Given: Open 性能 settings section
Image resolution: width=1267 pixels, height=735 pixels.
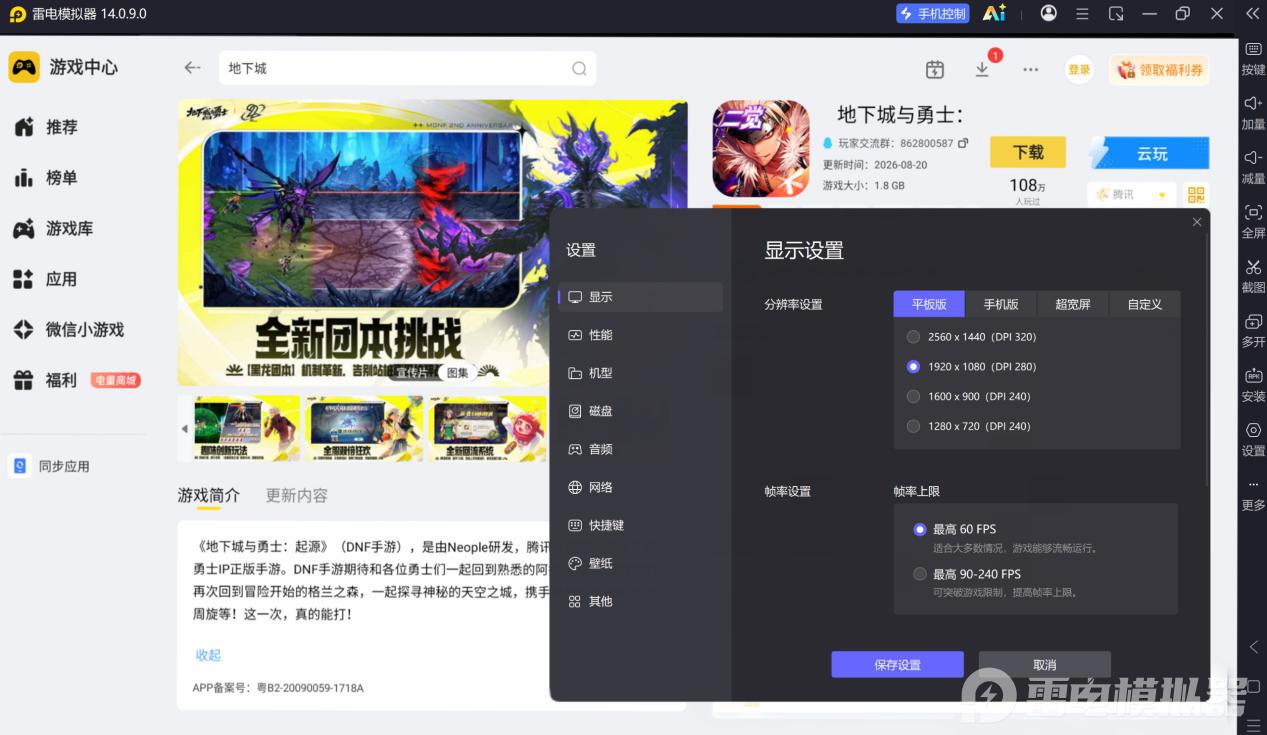Looking at the screenshot, I should (640, 335).
